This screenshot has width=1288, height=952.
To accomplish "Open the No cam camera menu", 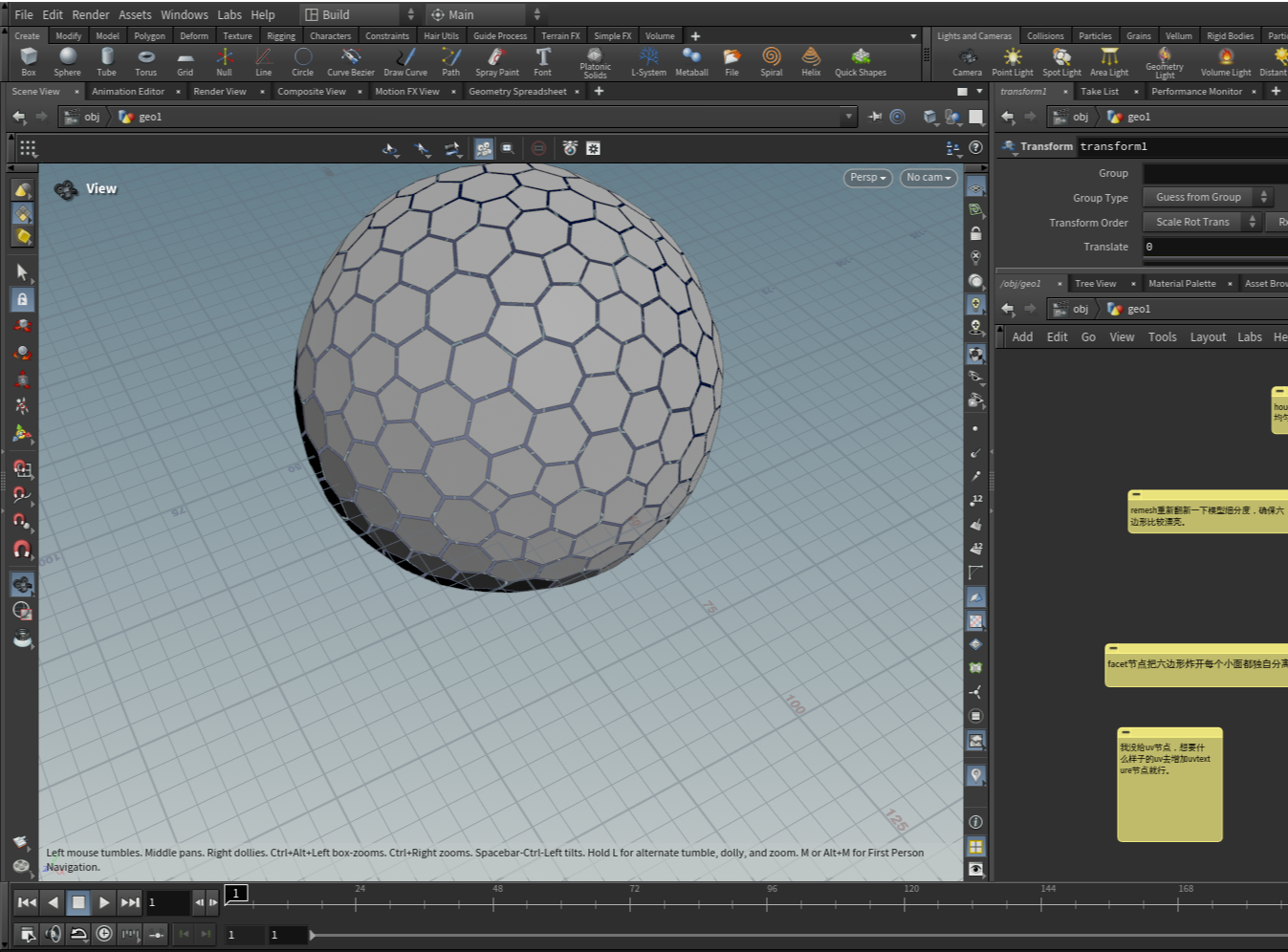I will point(928,178).
